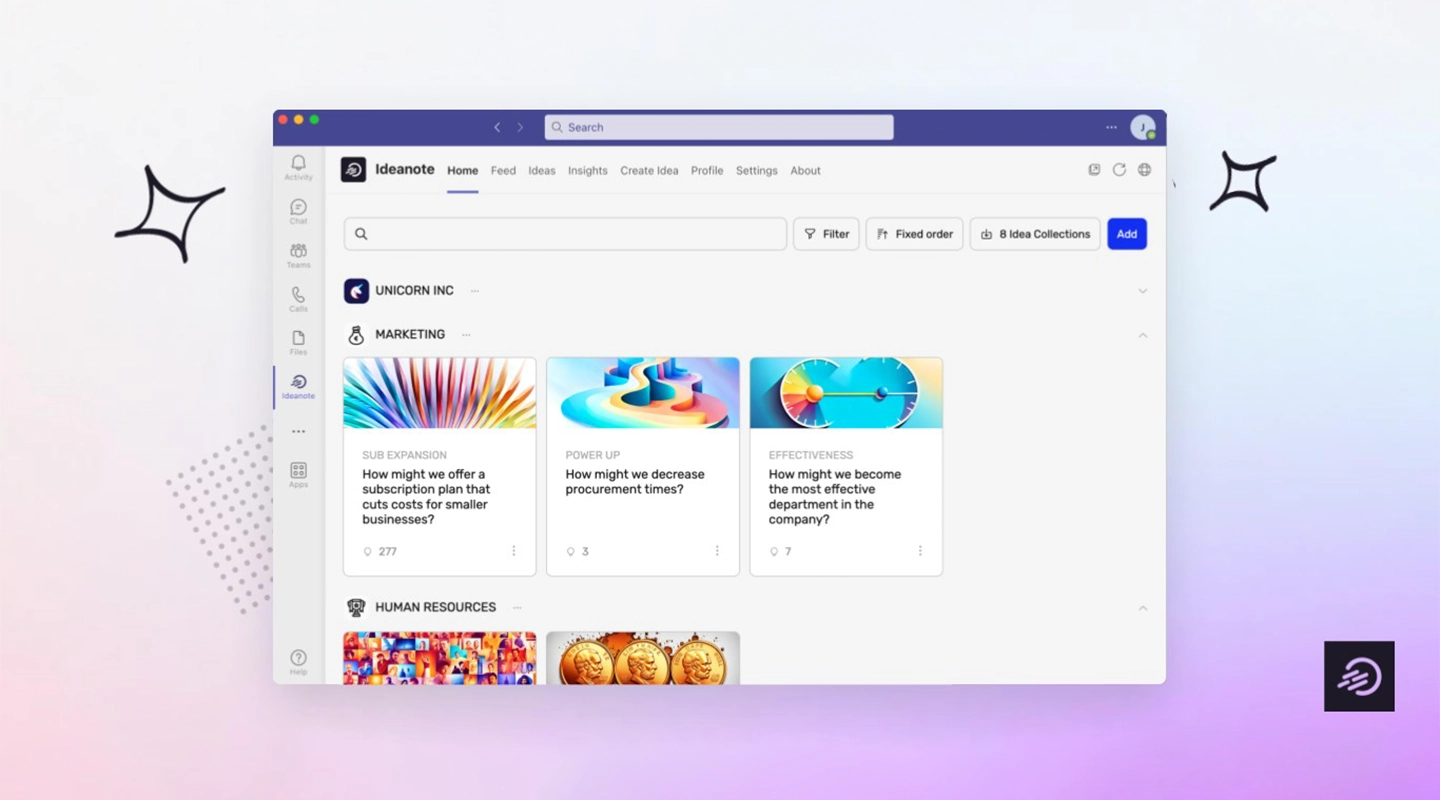Click the Unicorn Inc logo icon

(356, 291)
